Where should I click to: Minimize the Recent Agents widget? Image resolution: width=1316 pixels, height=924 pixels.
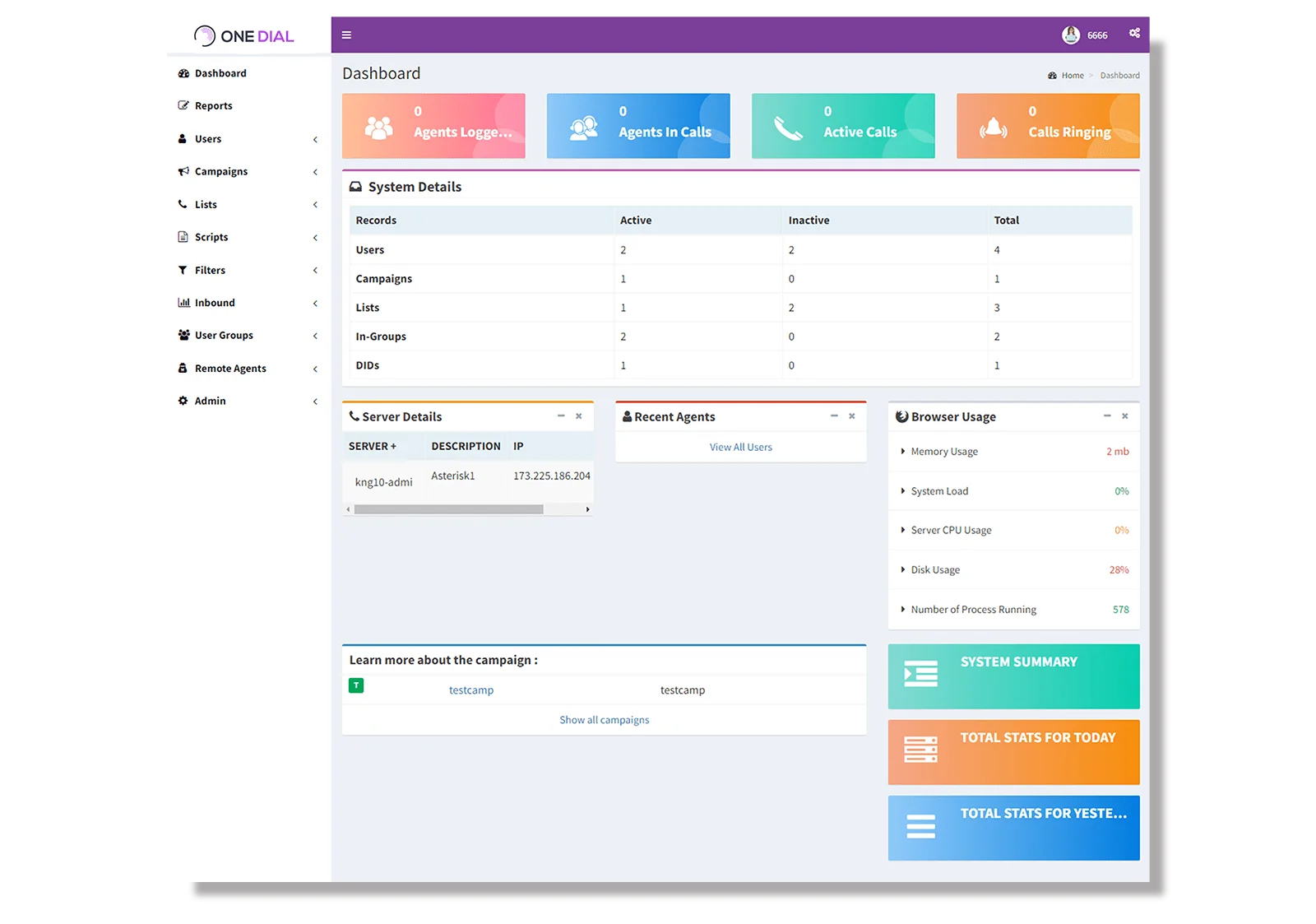pyautogui.click(x=833, y=416)
